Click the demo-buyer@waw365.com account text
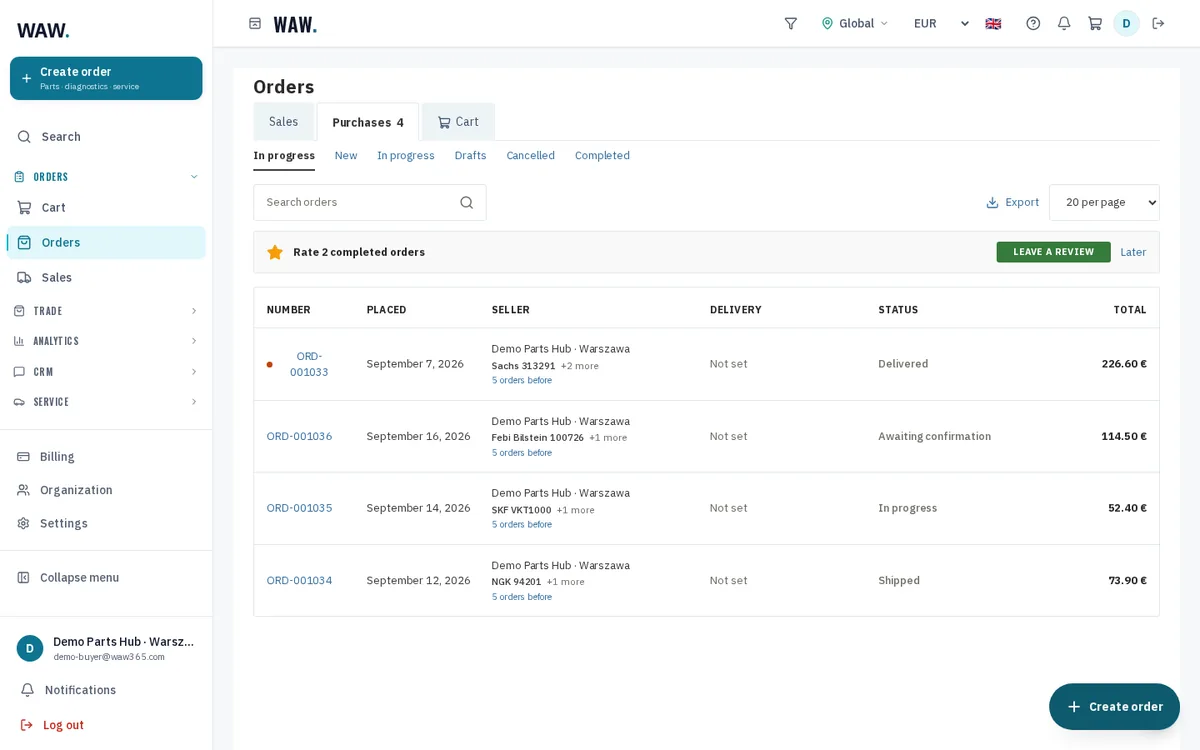The image size is (1200, 750). point(109,657)
